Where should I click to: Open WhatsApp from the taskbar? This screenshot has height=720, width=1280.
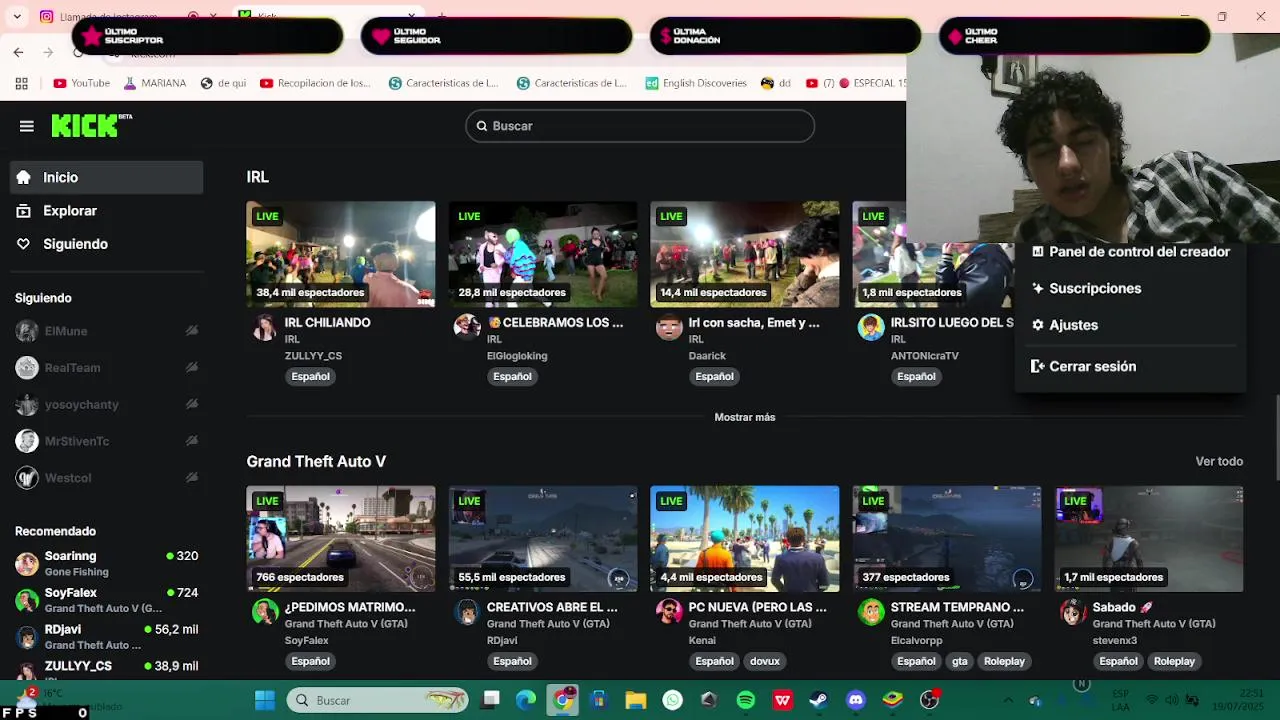[x=673, y=700]
